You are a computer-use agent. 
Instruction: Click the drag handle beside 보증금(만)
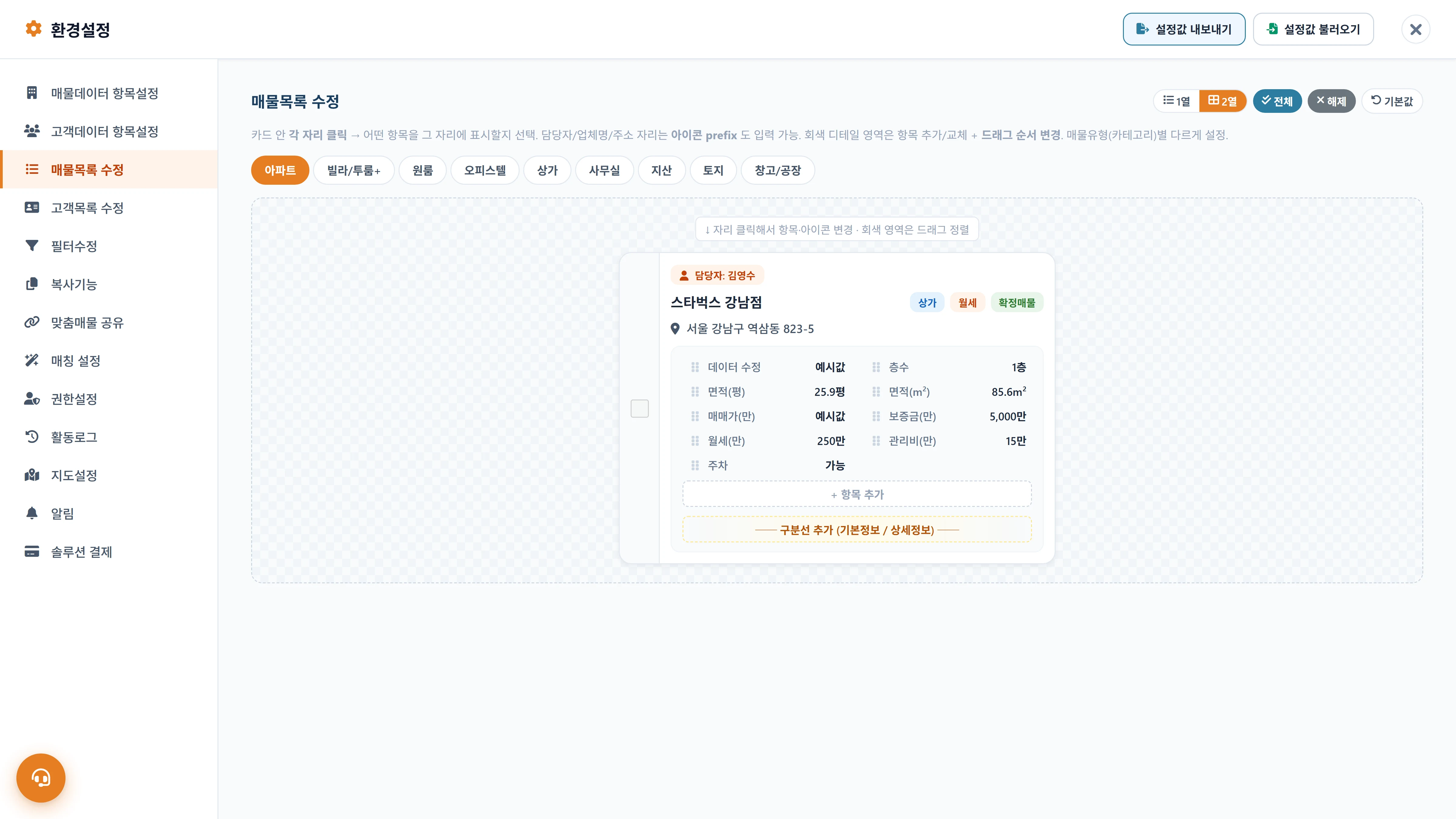pyautogui.click(x=875, y=416)
